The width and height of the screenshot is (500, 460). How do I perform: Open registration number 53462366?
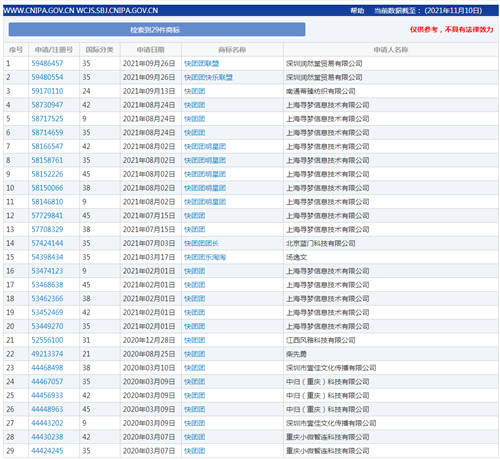pos(47,299)
